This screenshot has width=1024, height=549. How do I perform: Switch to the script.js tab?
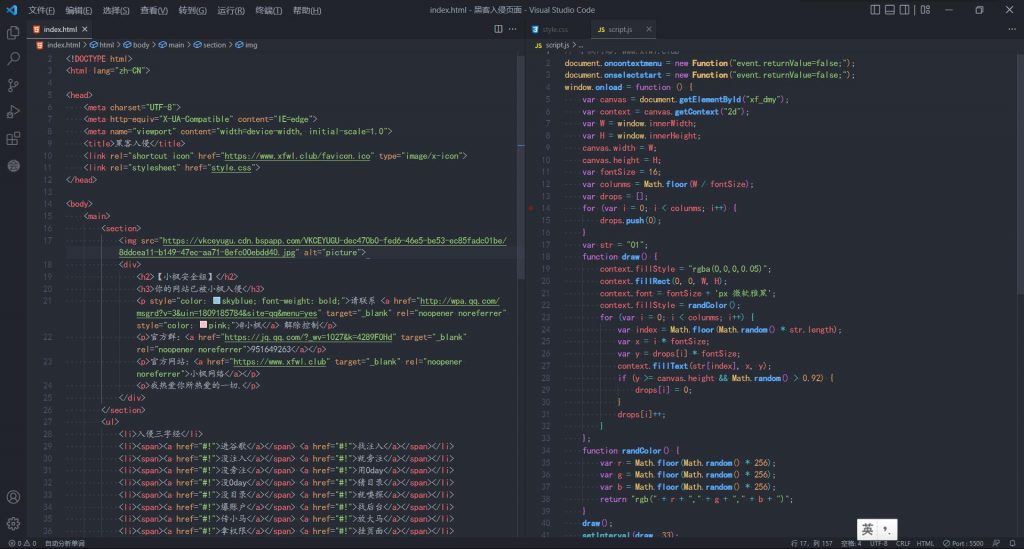(x=620, y=29)
